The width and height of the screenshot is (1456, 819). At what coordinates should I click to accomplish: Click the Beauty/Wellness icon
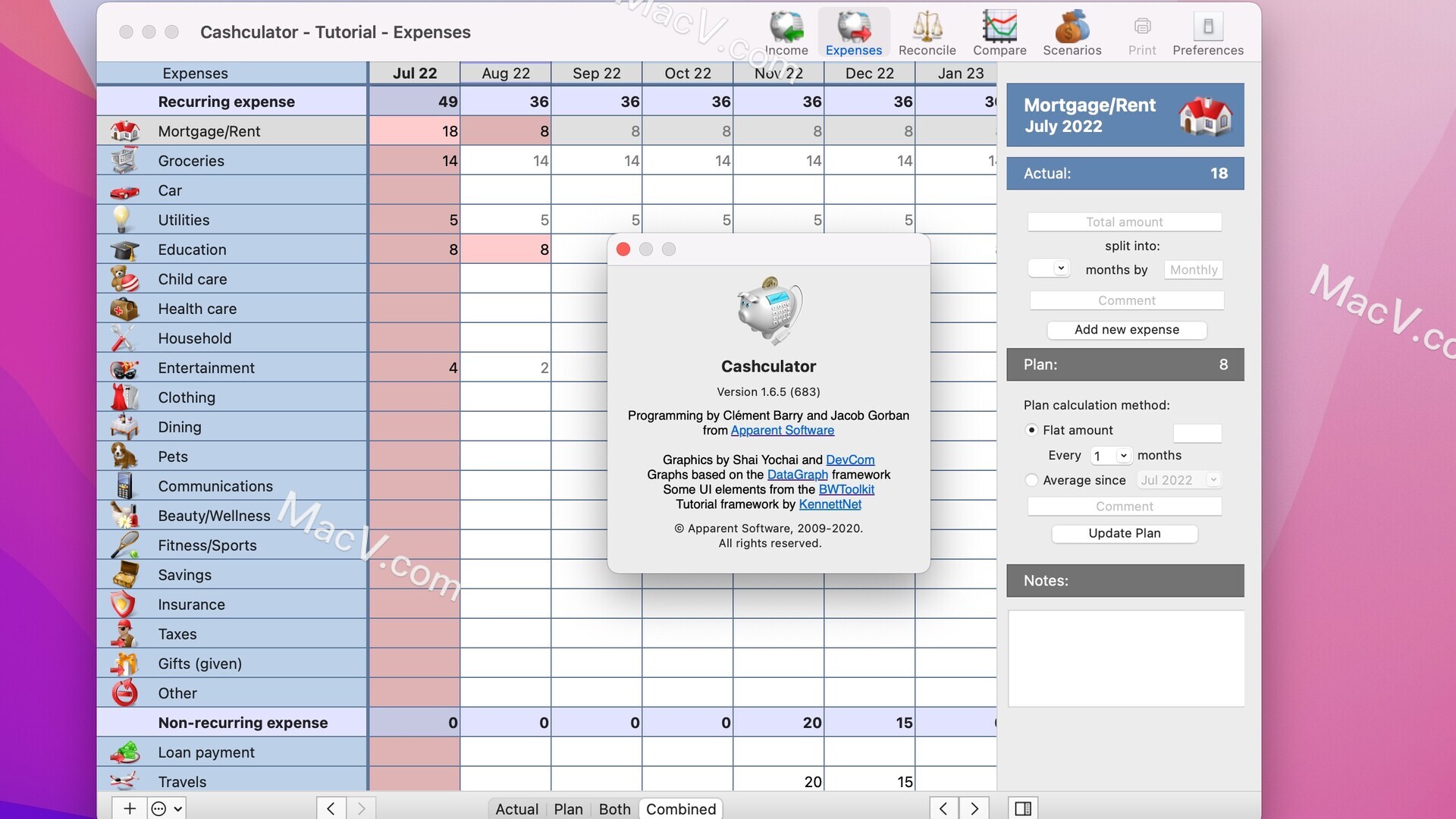[x=124, y=516]
